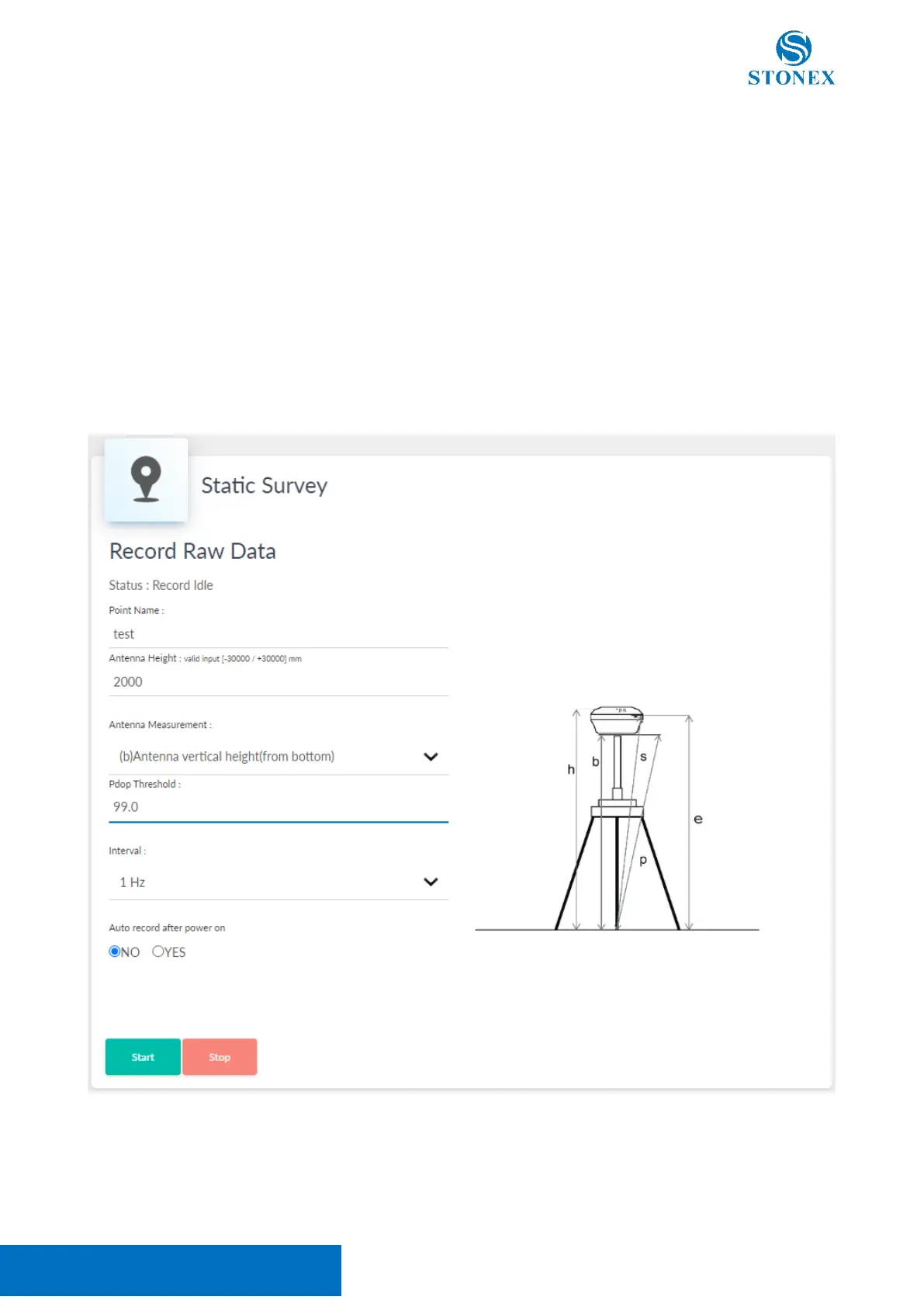Click the "p" label on the tripod diagram
The width and height of the screenshot is (924, 1307).
tap(643, 860)
